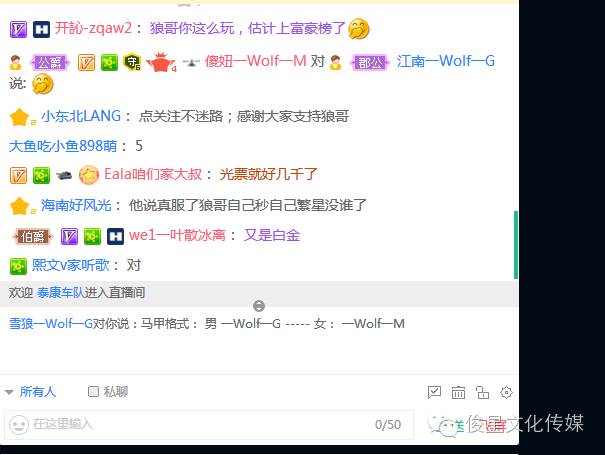The height and width of the screenshot is (455, 605).
Task: Toggle the 私聊 private chat checkbox
Action: tap(93, 392)
